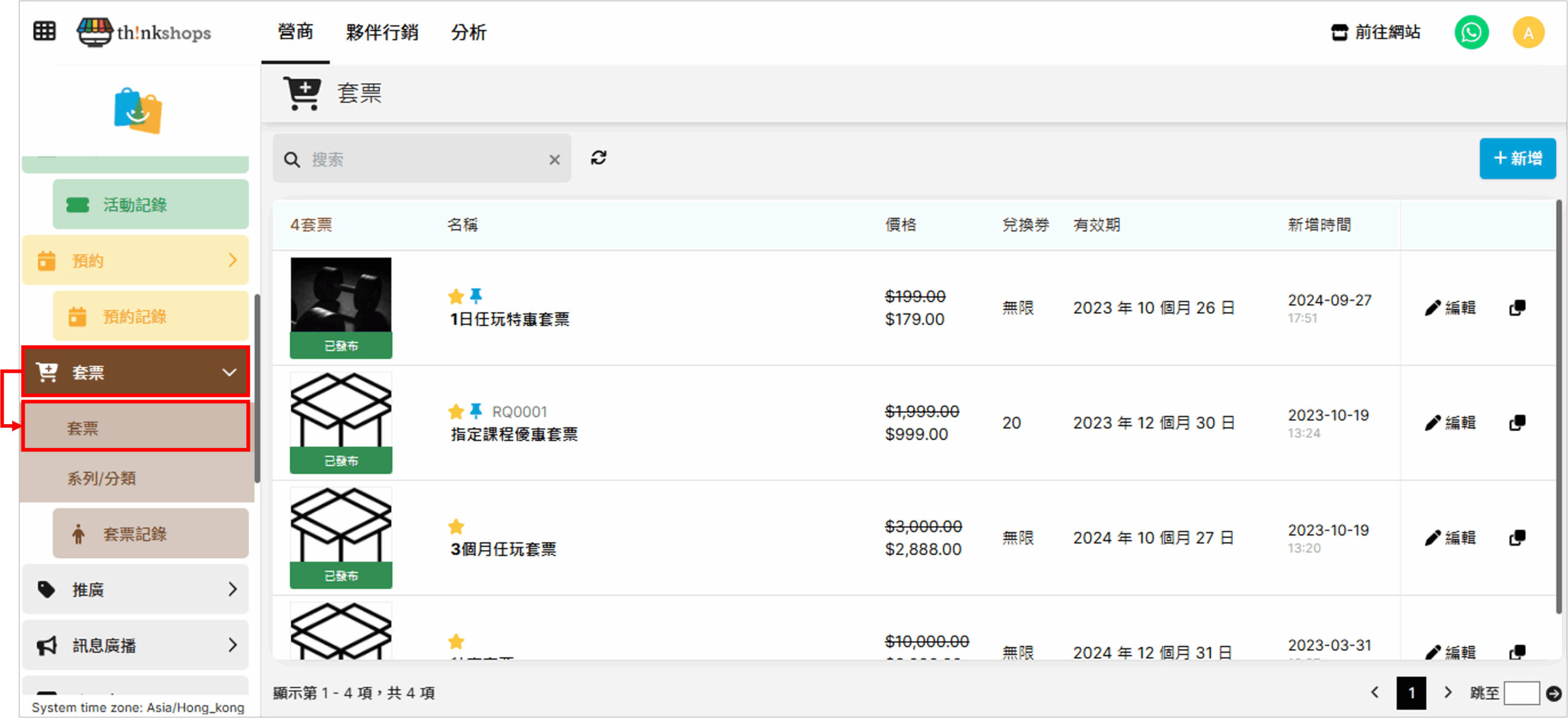Click the 跳至 page number field

click(x=1521, y=693)
